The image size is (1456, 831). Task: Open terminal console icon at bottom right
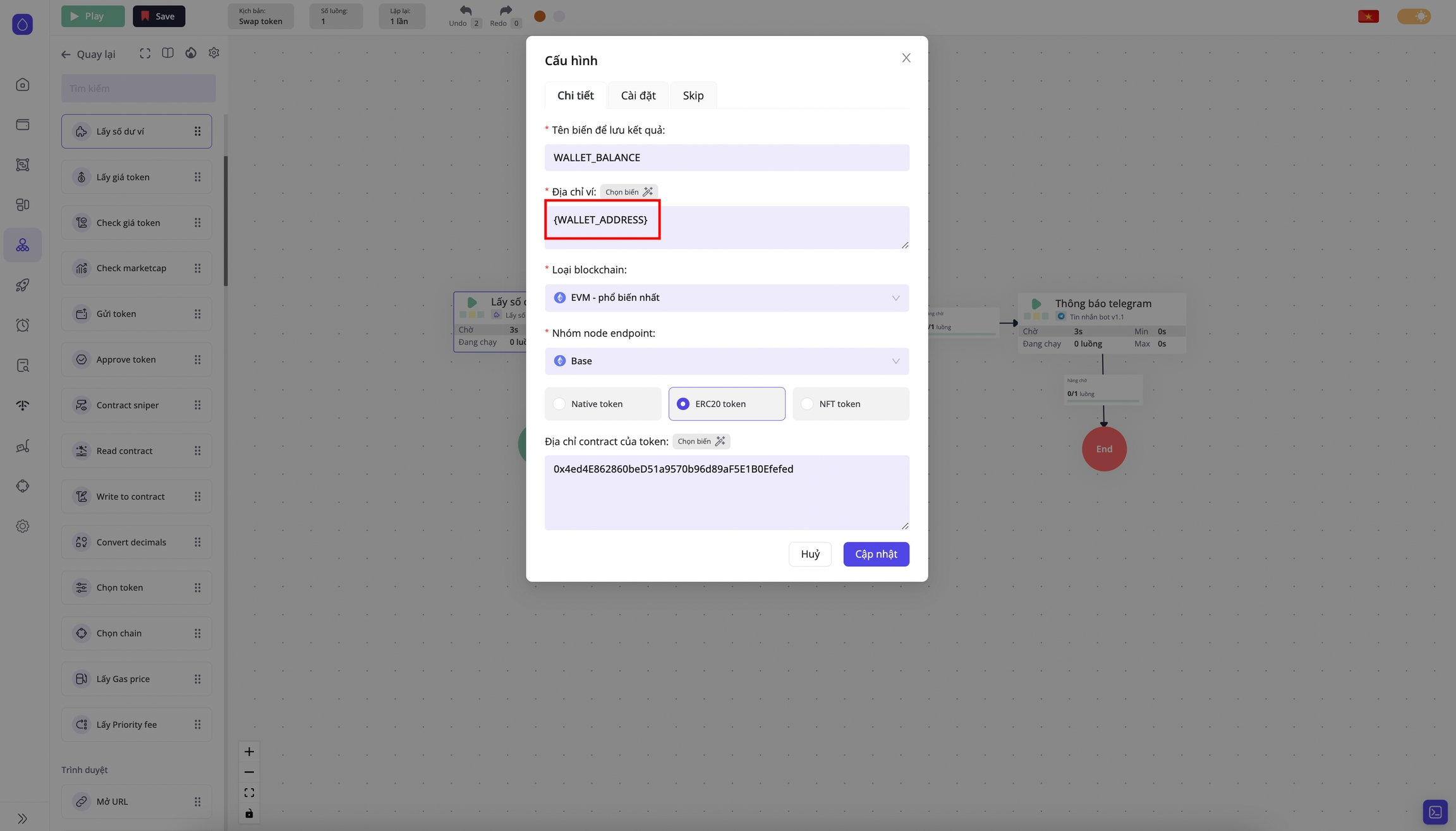[x=1435, y=811]
